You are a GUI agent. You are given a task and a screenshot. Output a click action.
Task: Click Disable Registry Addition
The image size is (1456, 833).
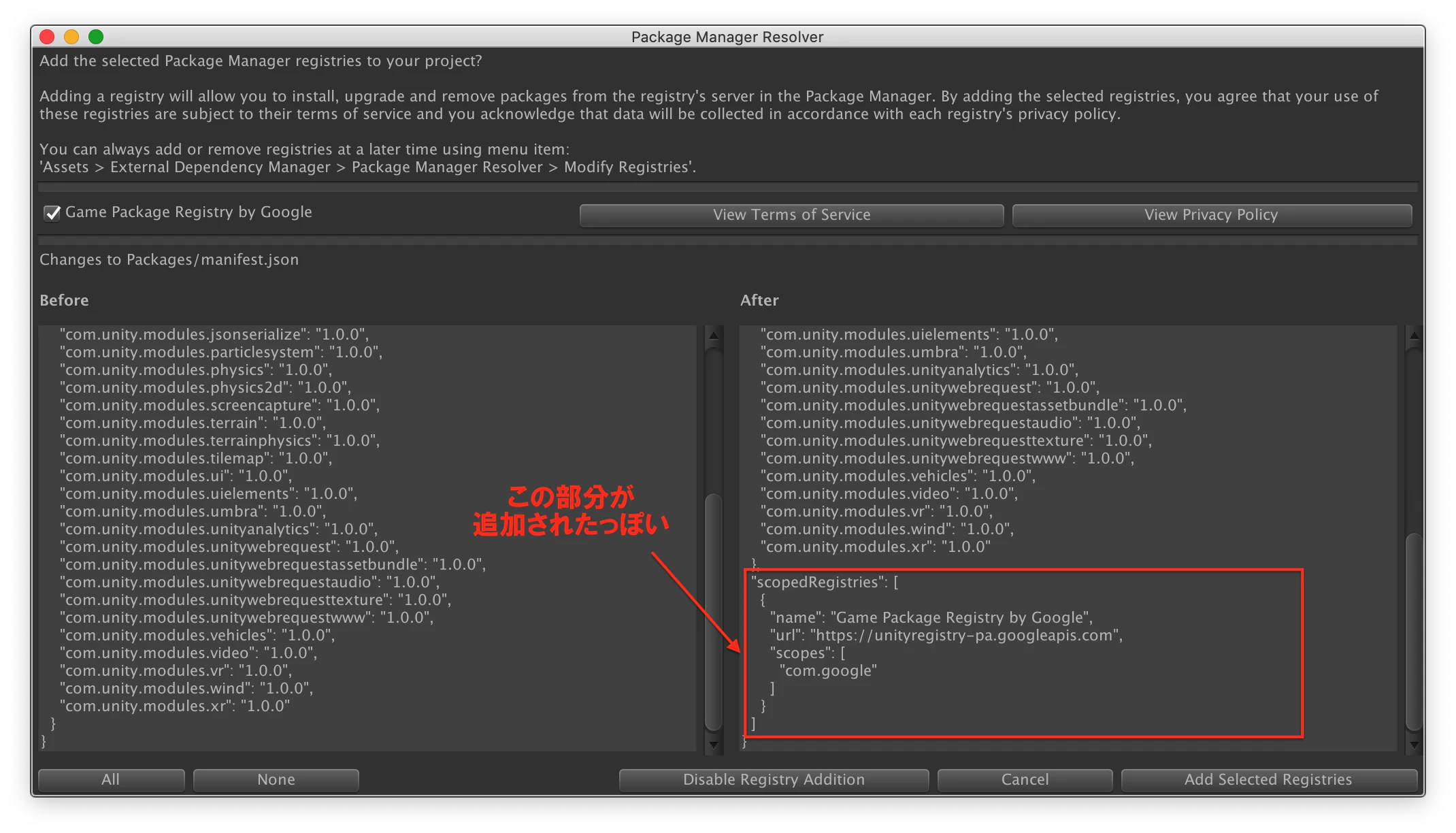click(x=774, y=780)
